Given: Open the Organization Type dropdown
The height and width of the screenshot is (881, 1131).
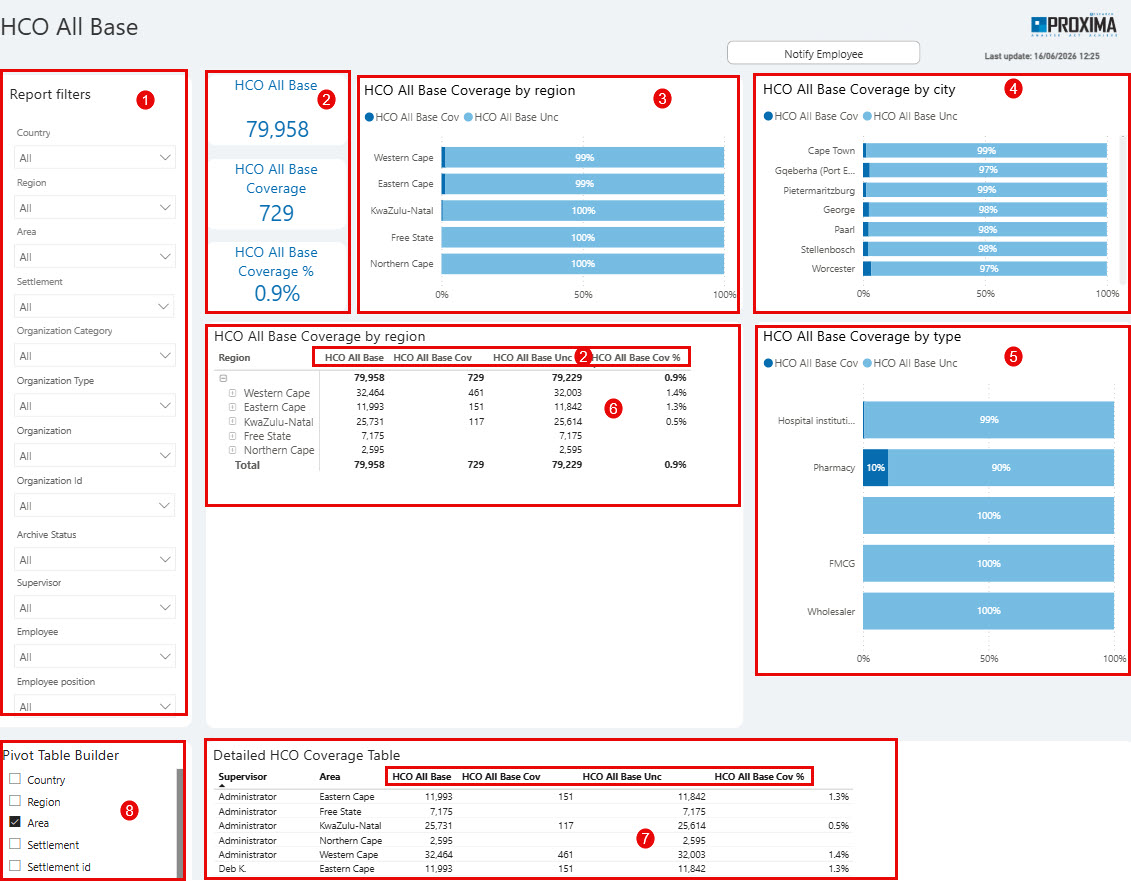Looking at the screenshot, I should tap(94, 406).
